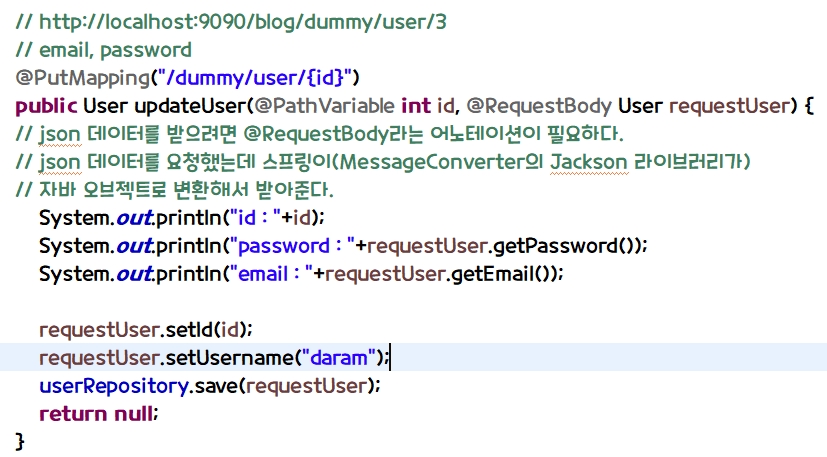Click the "/dummy/user/{id}" string literal
This screenshot has height=457, width=827.
(255, 78)
